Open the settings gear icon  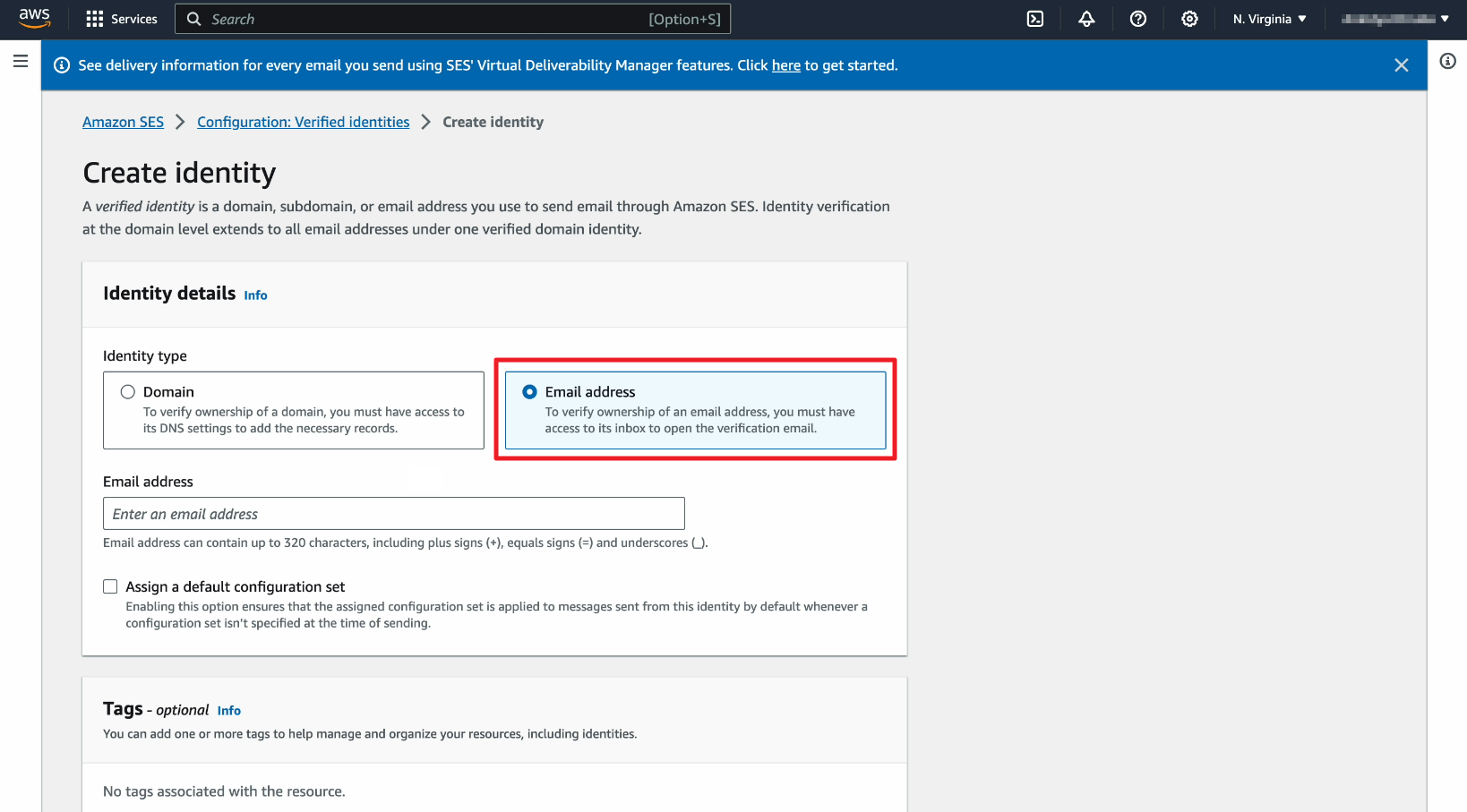click(x=1188, y=19)
